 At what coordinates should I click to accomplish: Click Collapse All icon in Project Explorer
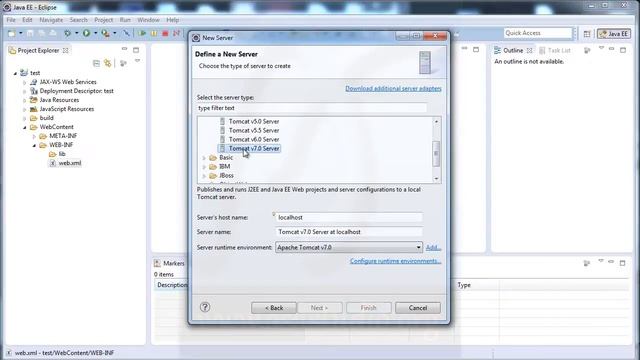click(96, 63)
